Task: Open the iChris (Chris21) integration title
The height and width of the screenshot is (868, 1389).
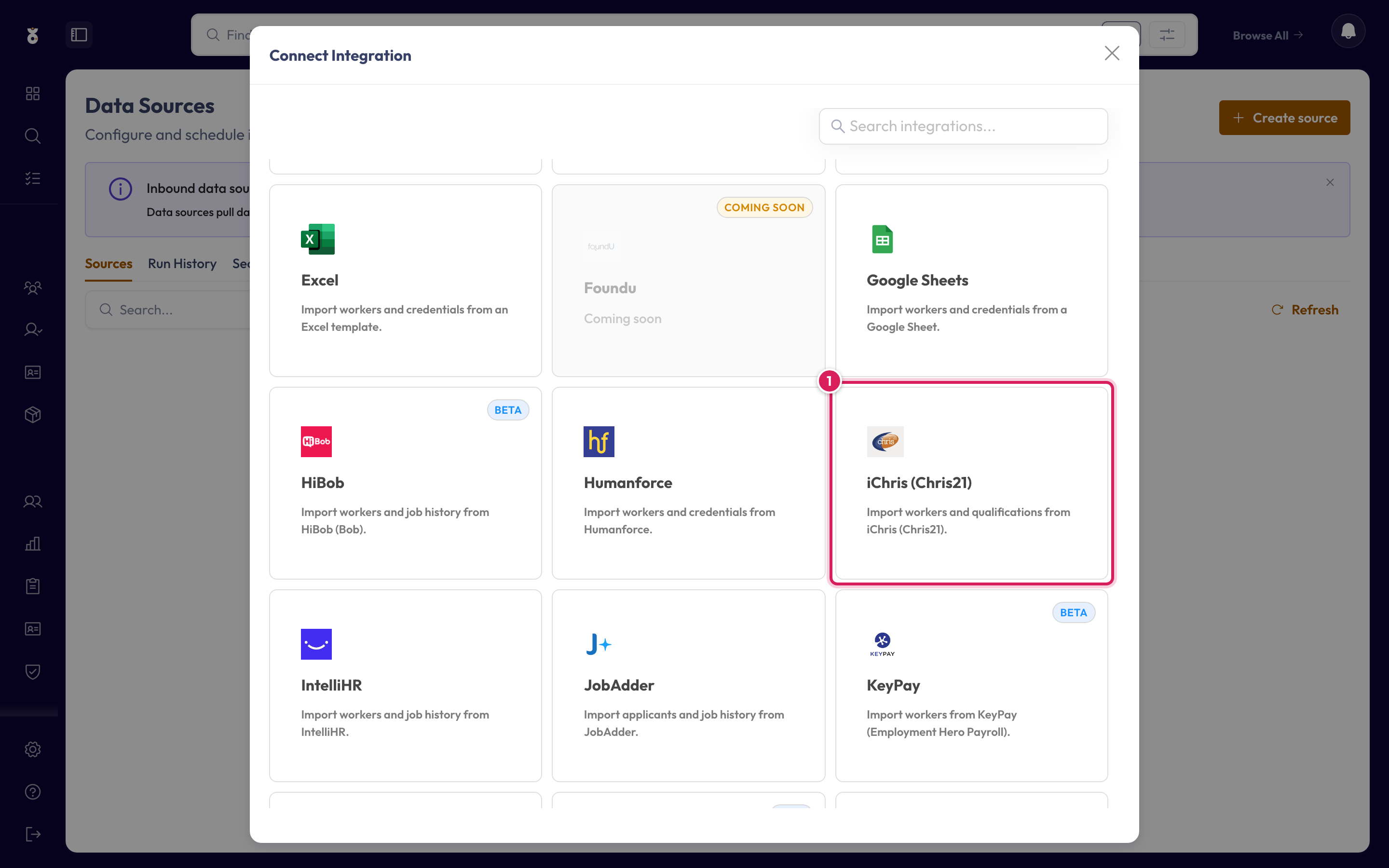Action: click(x=919, y=483)
